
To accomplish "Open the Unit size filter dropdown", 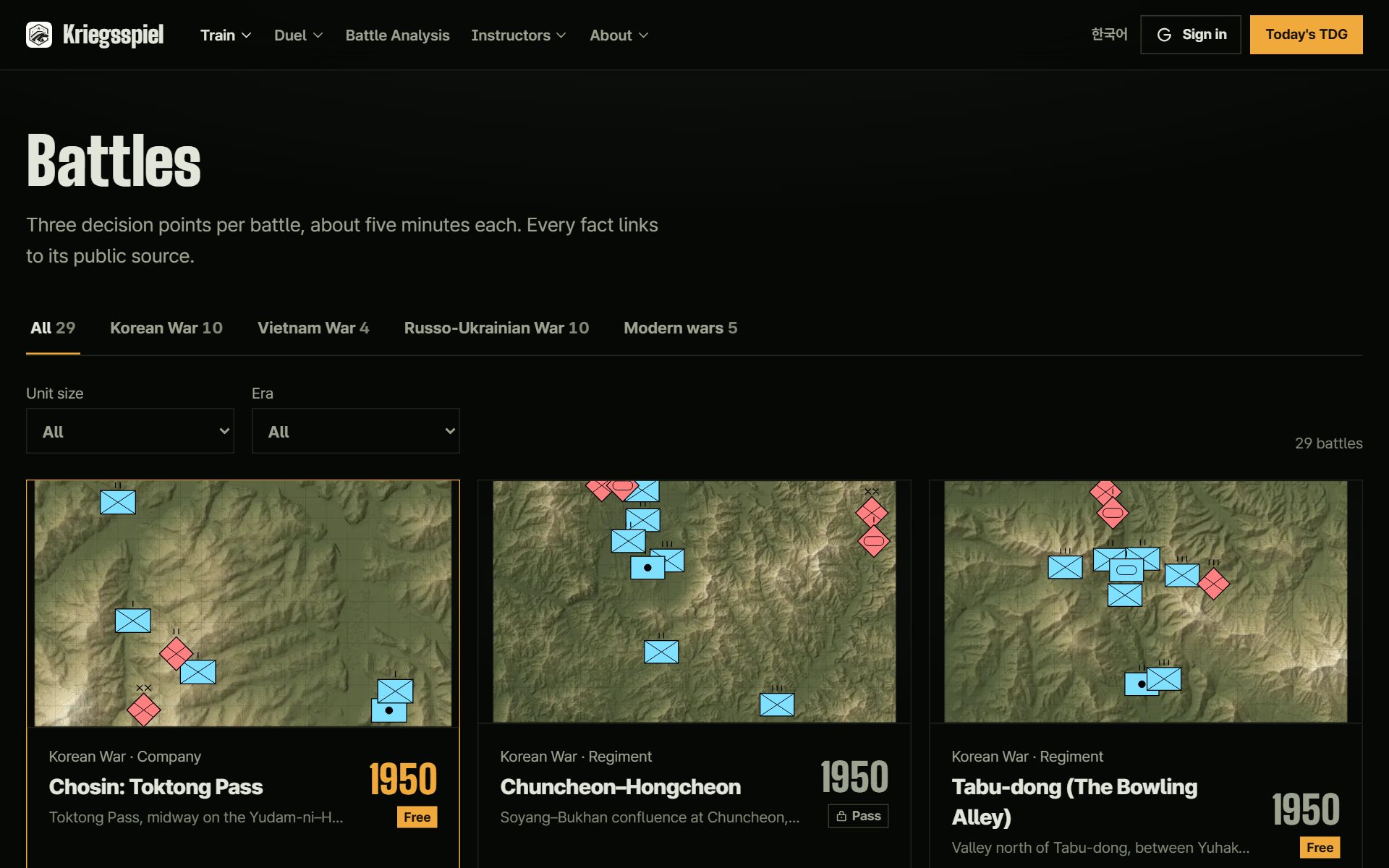I will click(x=130, y=431).
